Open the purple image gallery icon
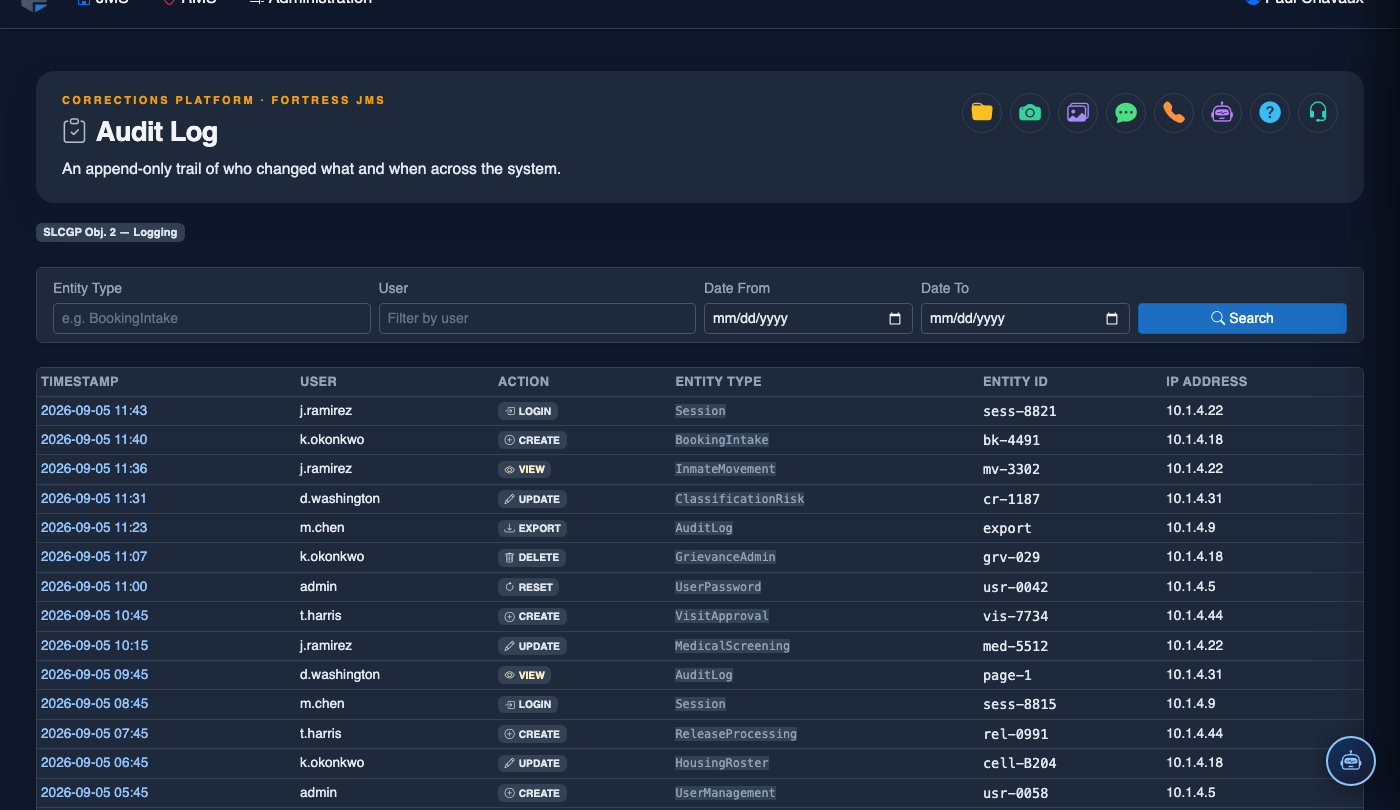The width and height of the screenshot is (1400, 810). pos(1078,112)
